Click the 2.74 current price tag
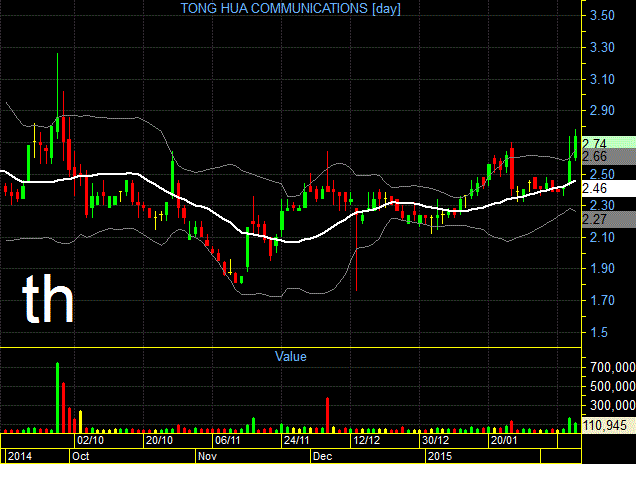This screenshot has width=636, height=484. pyautogui.click(x=609, y=142)
